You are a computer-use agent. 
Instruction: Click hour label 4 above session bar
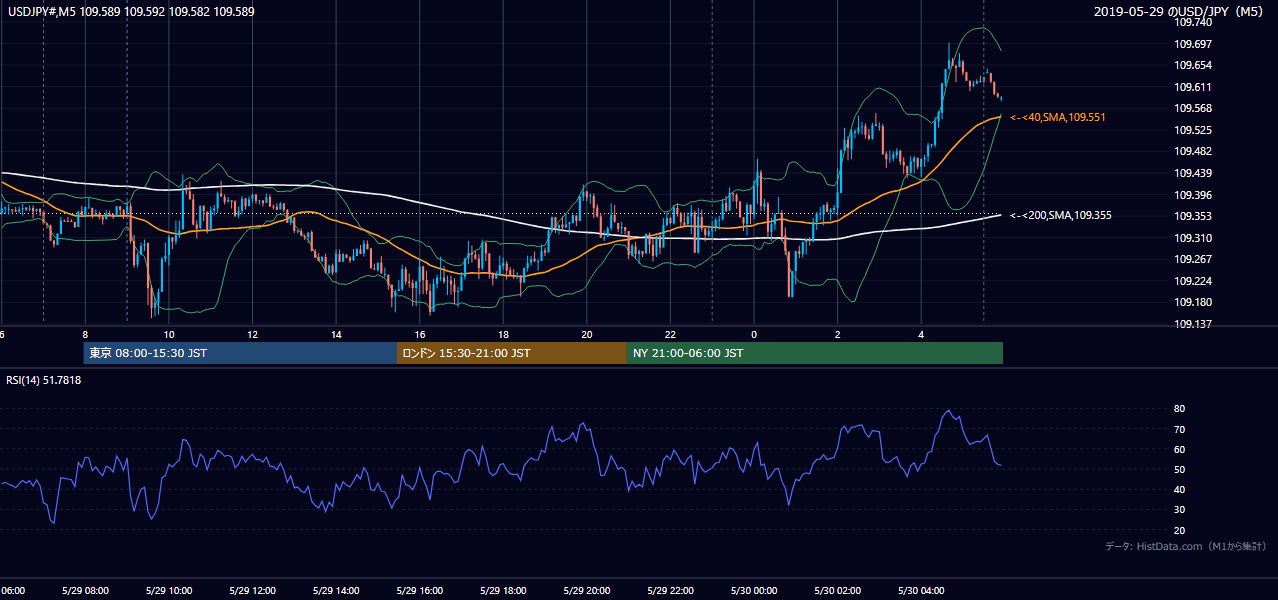point(921,334)
